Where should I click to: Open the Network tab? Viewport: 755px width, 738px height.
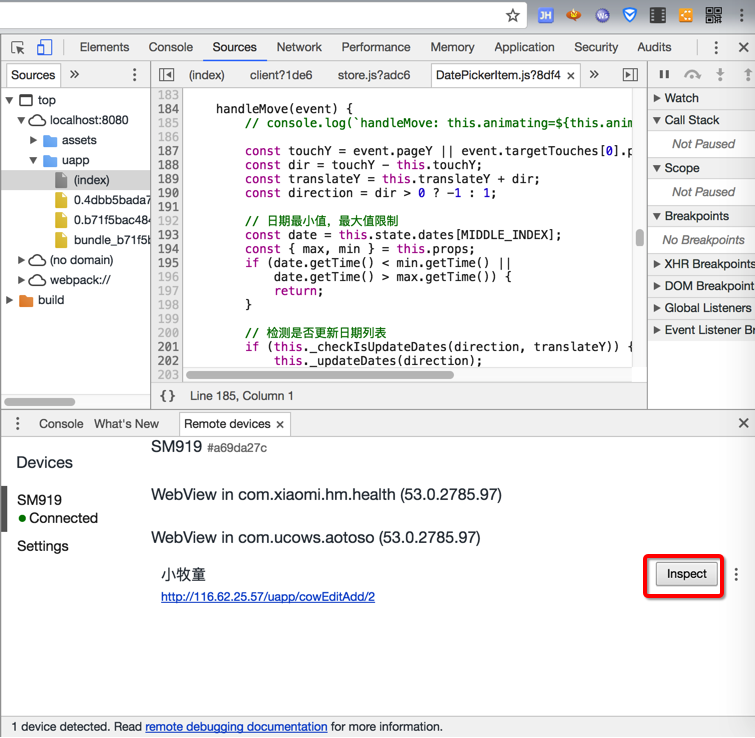pos(299,47)
